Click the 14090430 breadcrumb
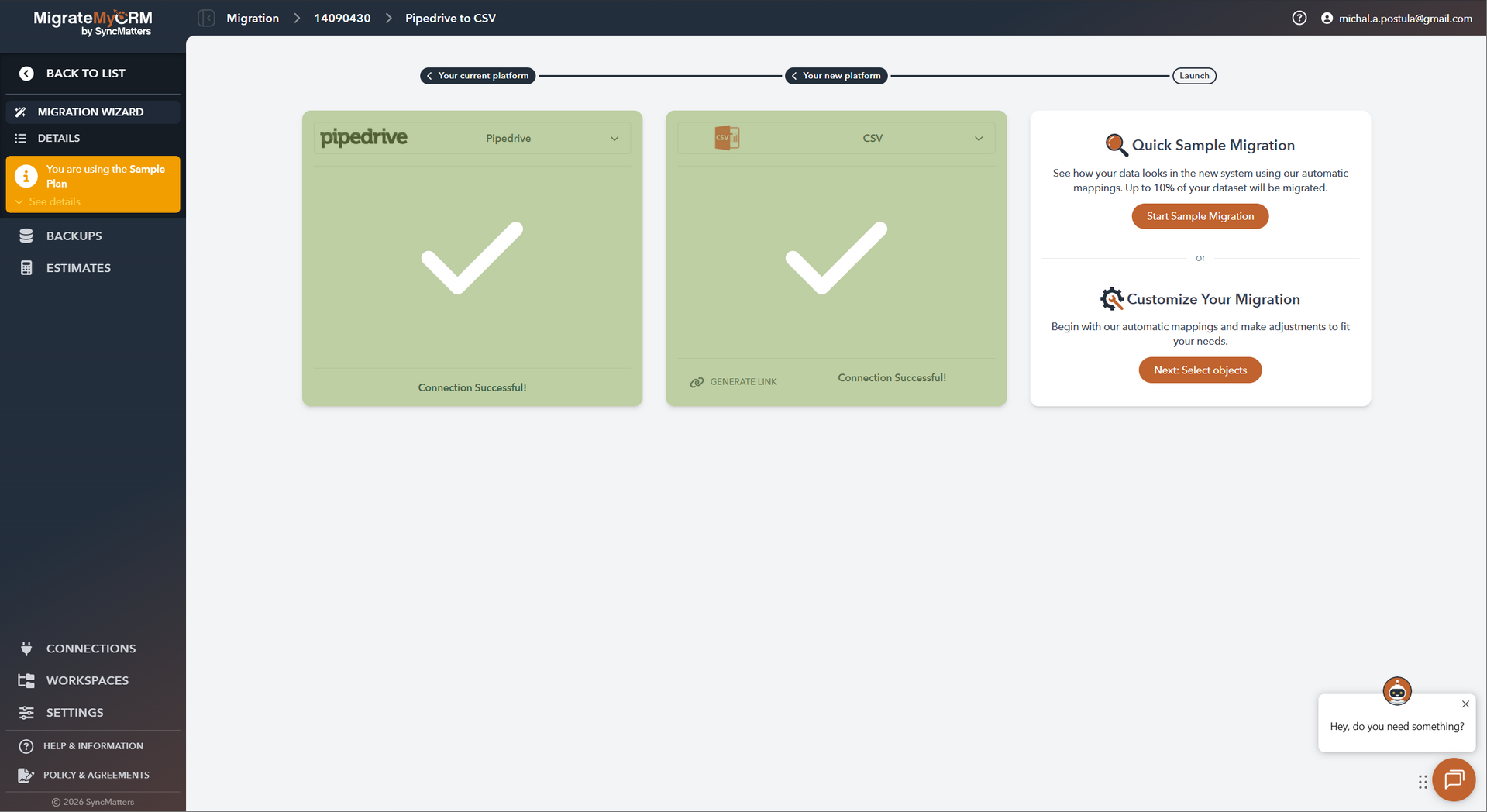This screenshot has width=1487, height=812. click(342, 18)
